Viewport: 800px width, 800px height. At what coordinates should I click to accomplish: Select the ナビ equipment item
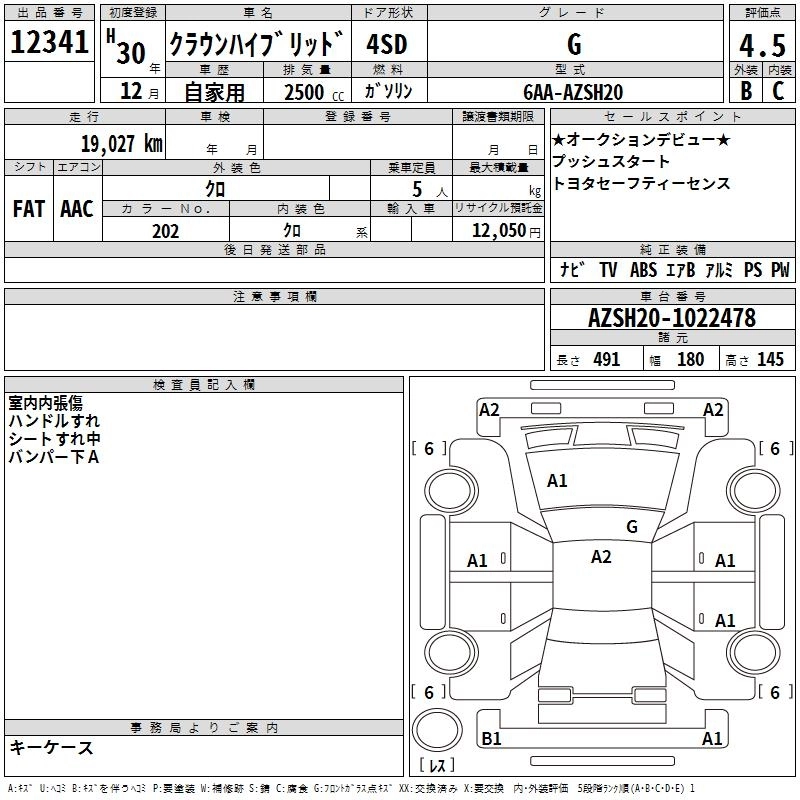pos(572,269)
